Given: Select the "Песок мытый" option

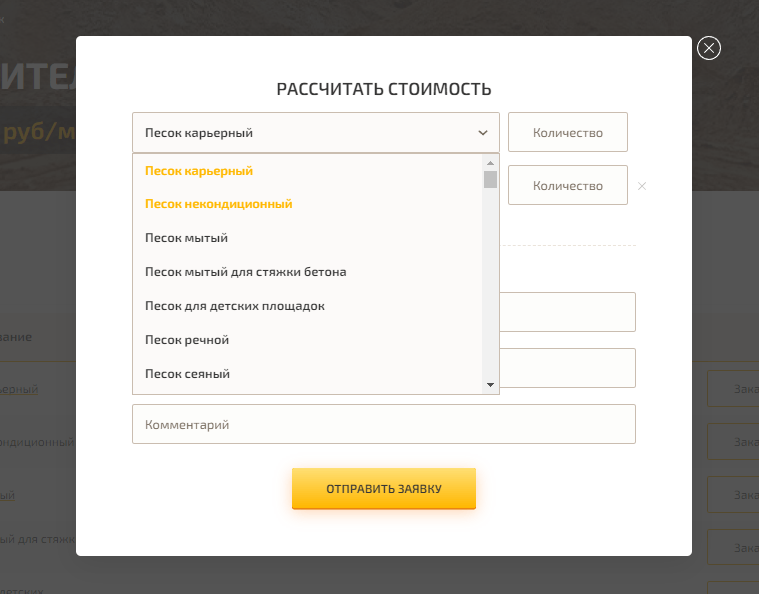Looking at the screenshot, I should (x=186, y=238).
